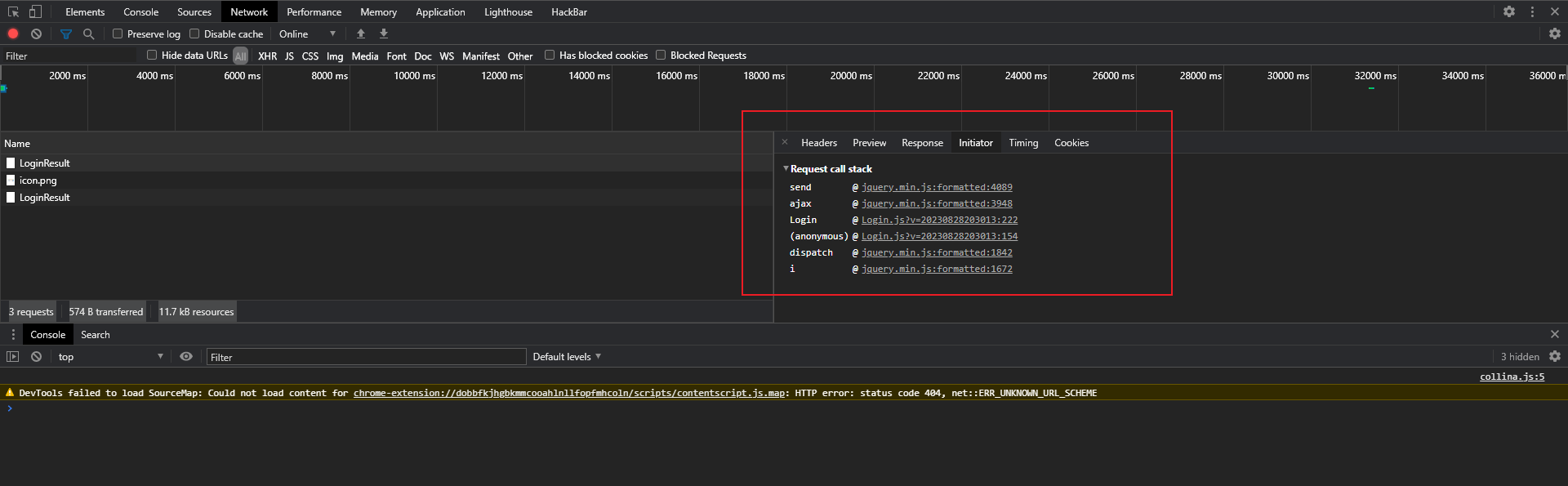
Task: Check the Hide data URLs checkbox
Action: pyautogui.click(x=152, y=55)
